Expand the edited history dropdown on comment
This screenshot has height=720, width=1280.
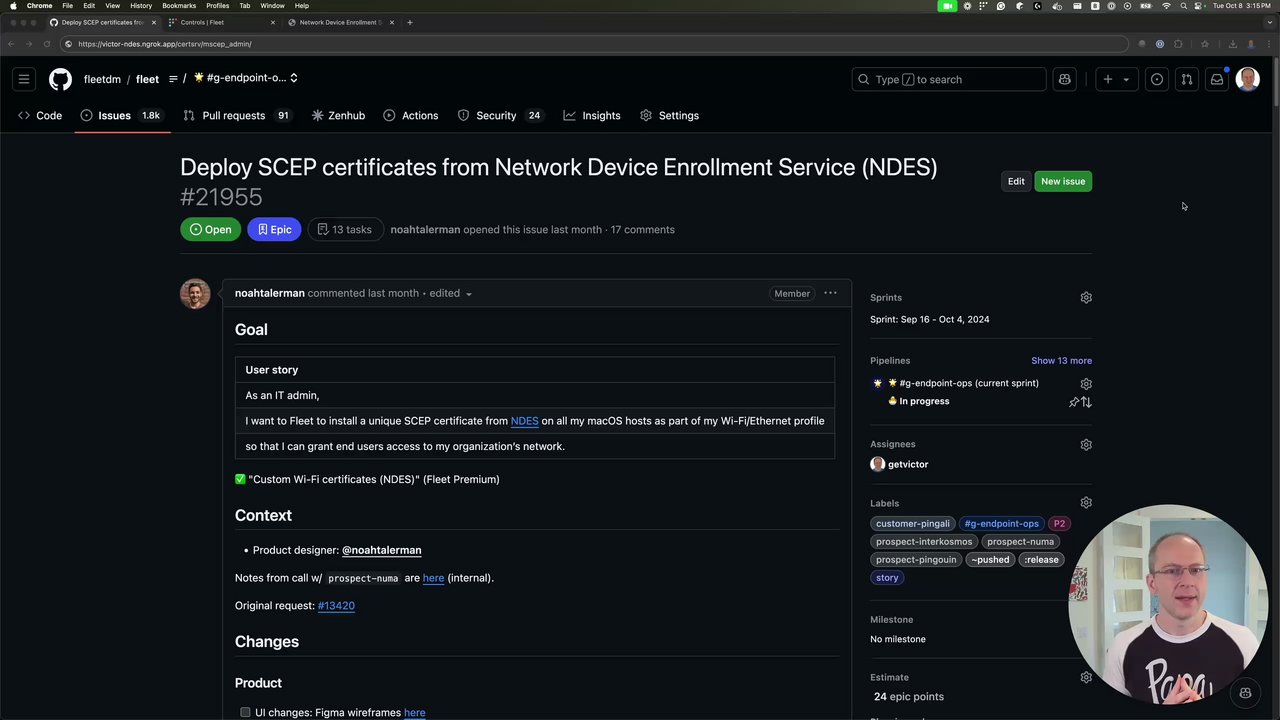pos(468,294)
